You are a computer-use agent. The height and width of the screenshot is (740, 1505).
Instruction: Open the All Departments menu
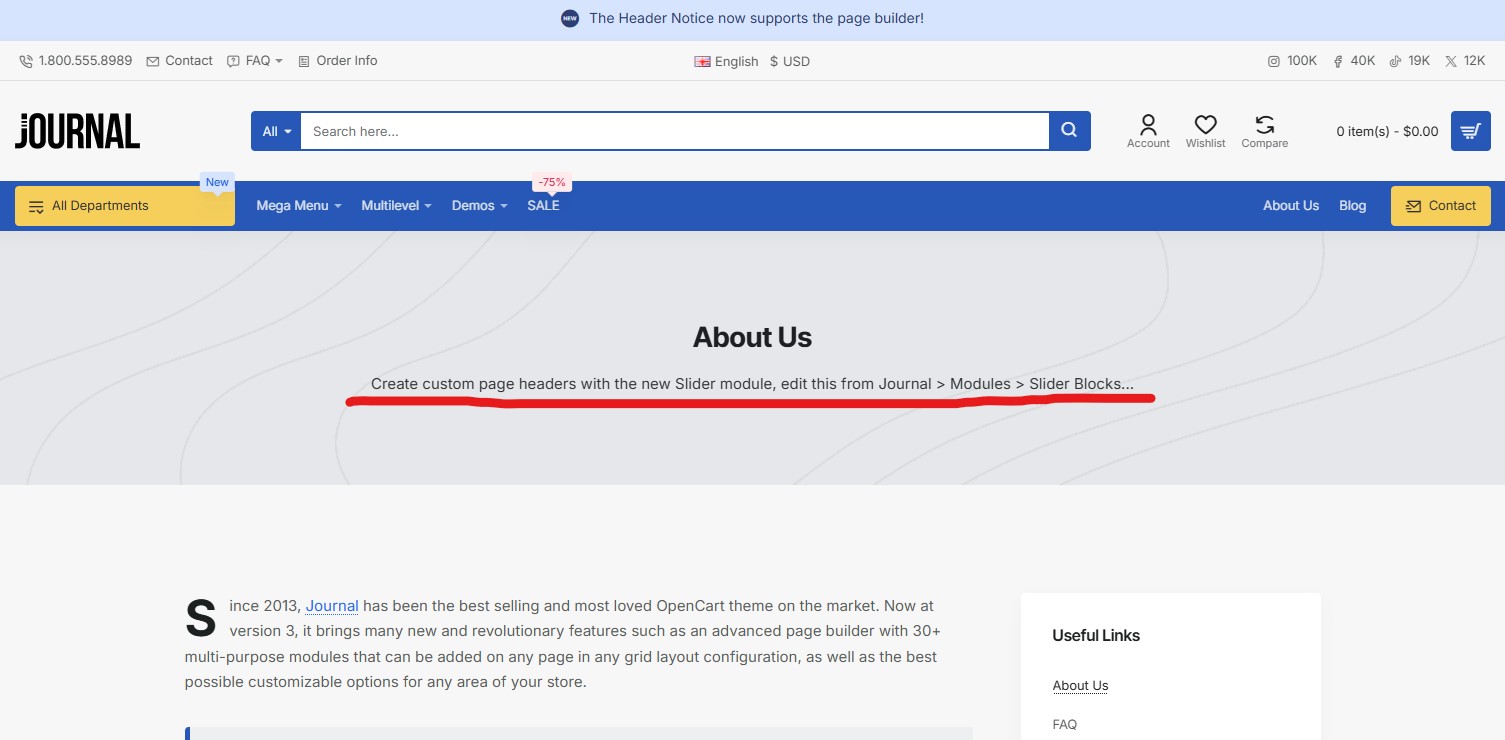(125, 206)
